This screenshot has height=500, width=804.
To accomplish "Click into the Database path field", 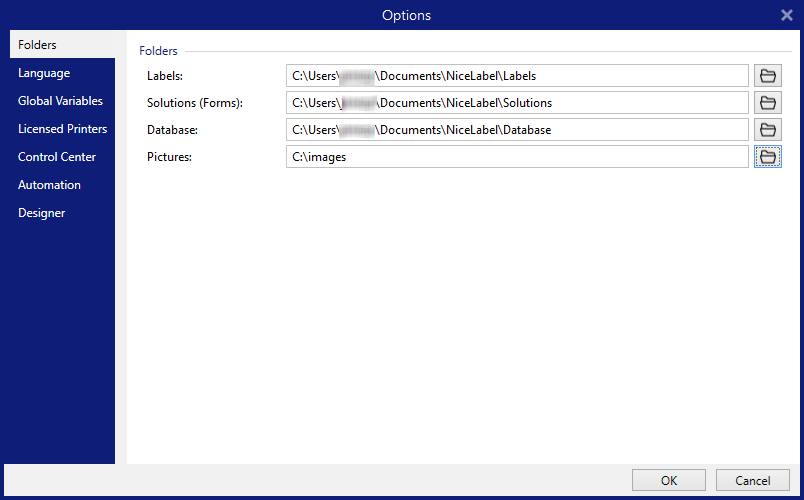I will (x=516, y=130).
